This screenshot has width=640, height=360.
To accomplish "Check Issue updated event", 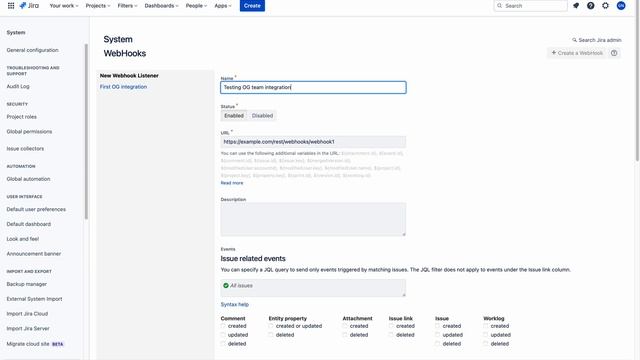I will [438, 335].
